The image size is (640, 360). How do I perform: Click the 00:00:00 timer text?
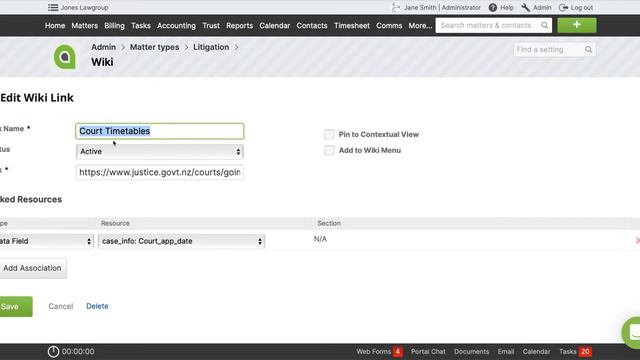tap(78, 351)
